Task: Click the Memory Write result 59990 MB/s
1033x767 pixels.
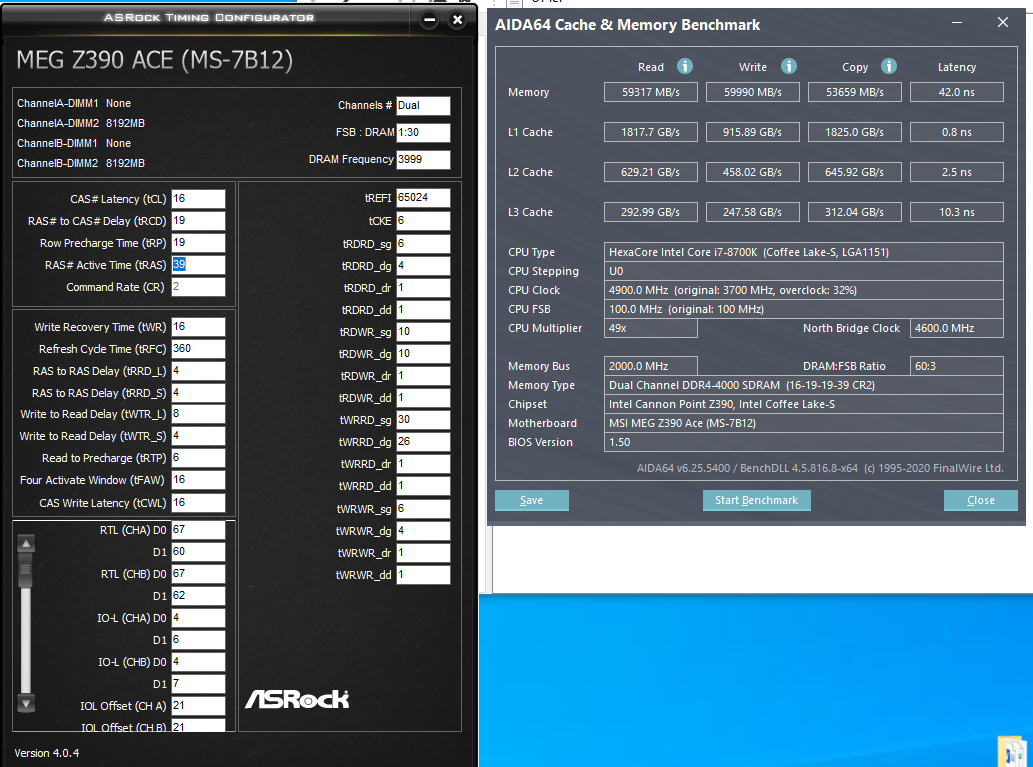Action: pos(752,92)
